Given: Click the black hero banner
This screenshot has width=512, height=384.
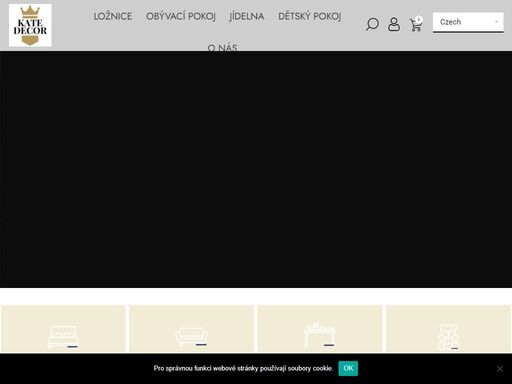Looking at the screenshot, I should (256, 169).
